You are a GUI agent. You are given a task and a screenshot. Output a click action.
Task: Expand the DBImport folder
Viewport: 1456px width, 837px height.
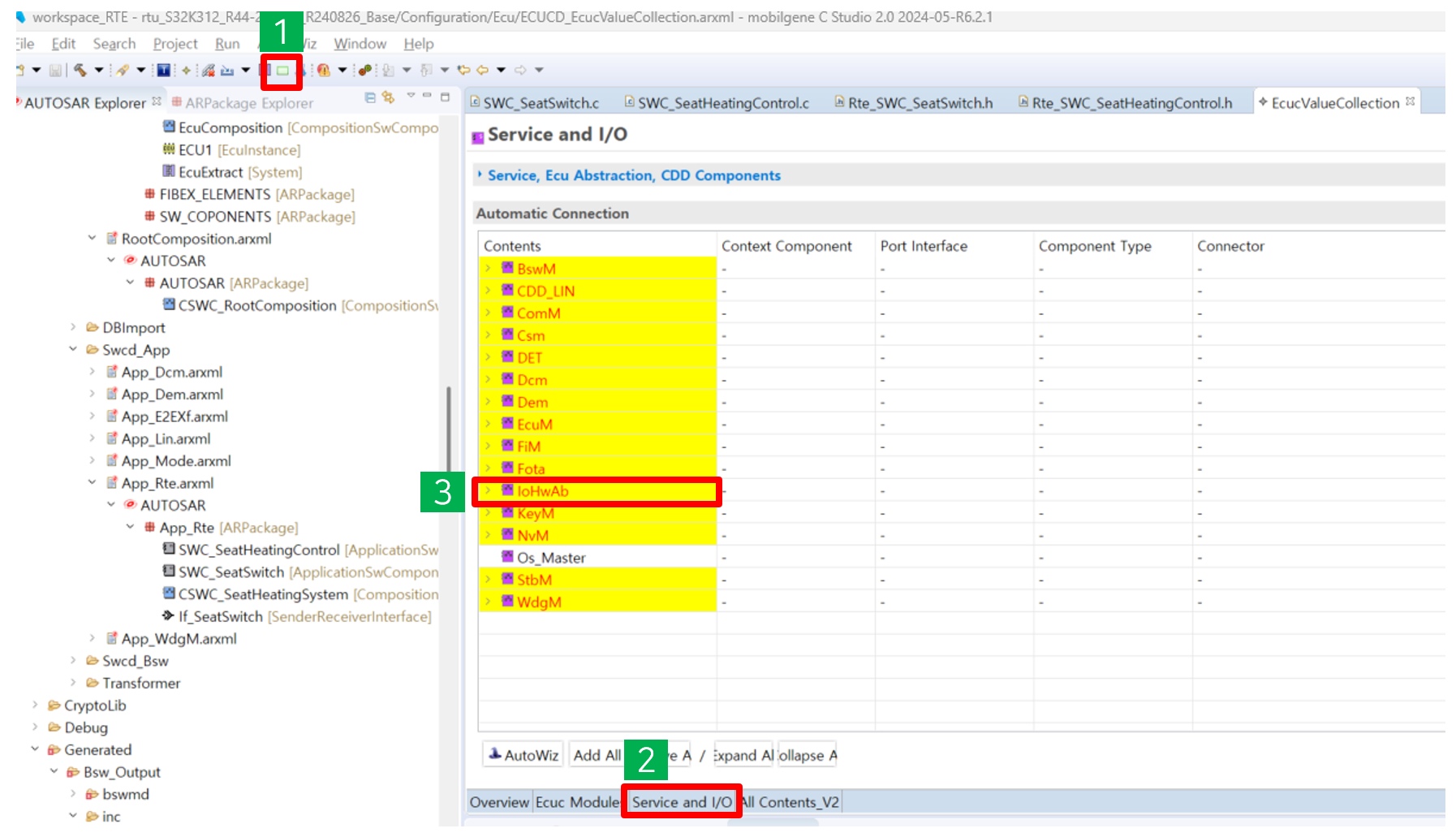click(73, 328)
